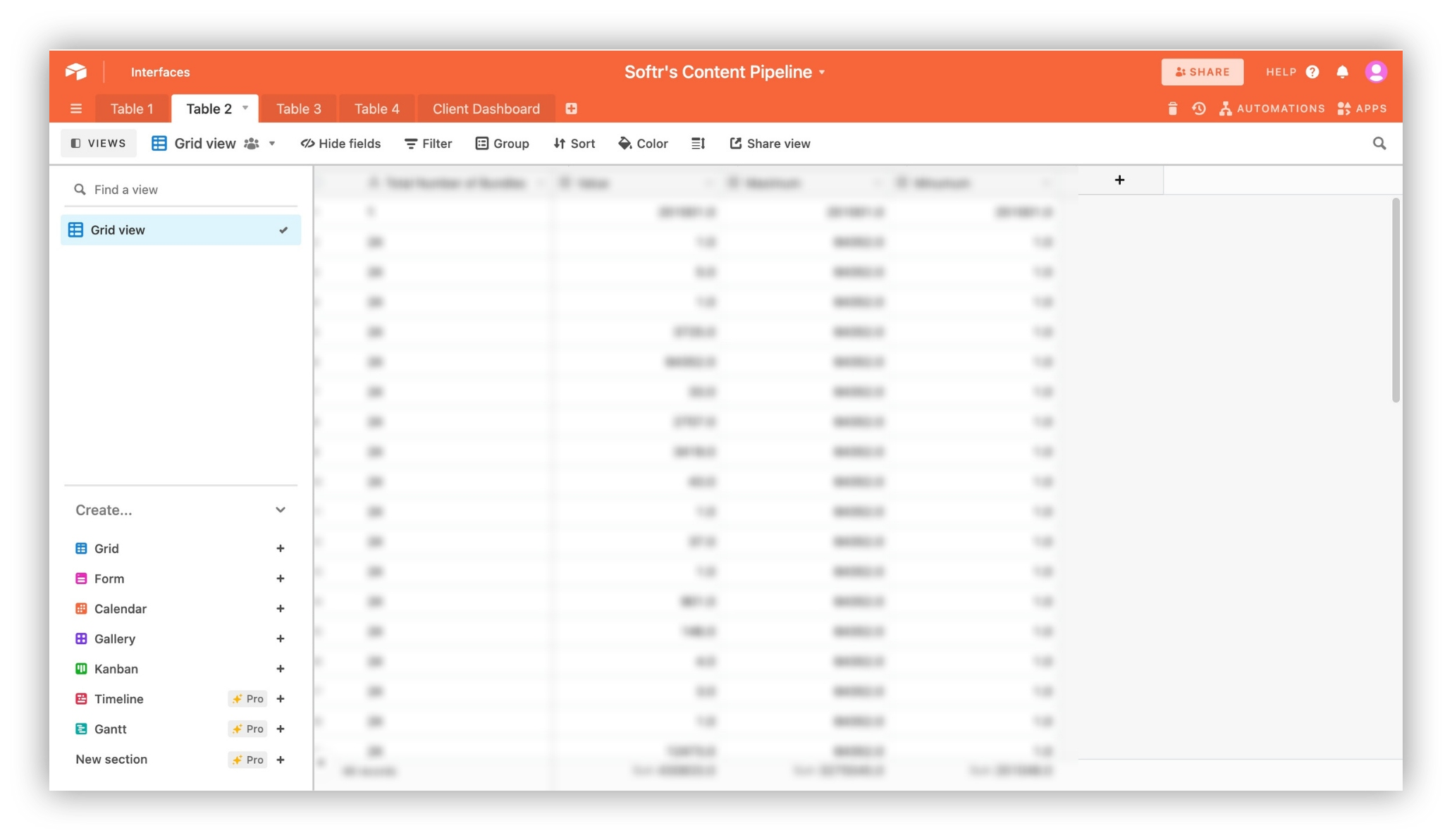1452x840 pixels.
Task: Open Grid view name dropdown arrow
Action: (x=272, y=144)
